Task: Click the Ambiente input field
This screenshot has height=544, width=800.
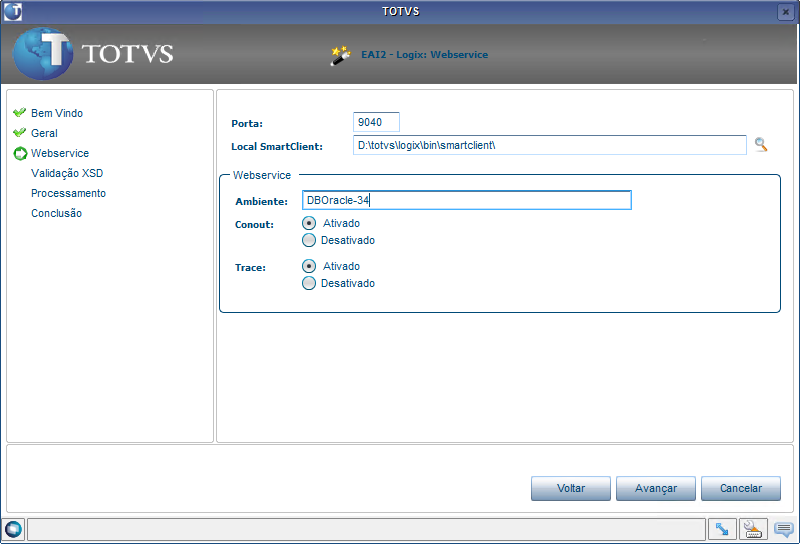Action: coord(467,200)
